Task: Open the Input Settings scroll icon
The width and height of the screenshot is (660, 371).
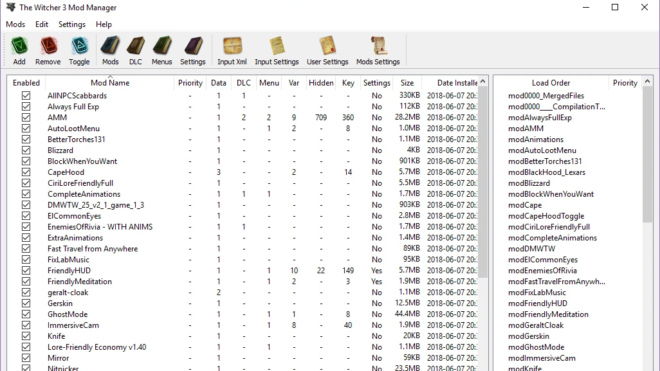Action: point(277,51)
